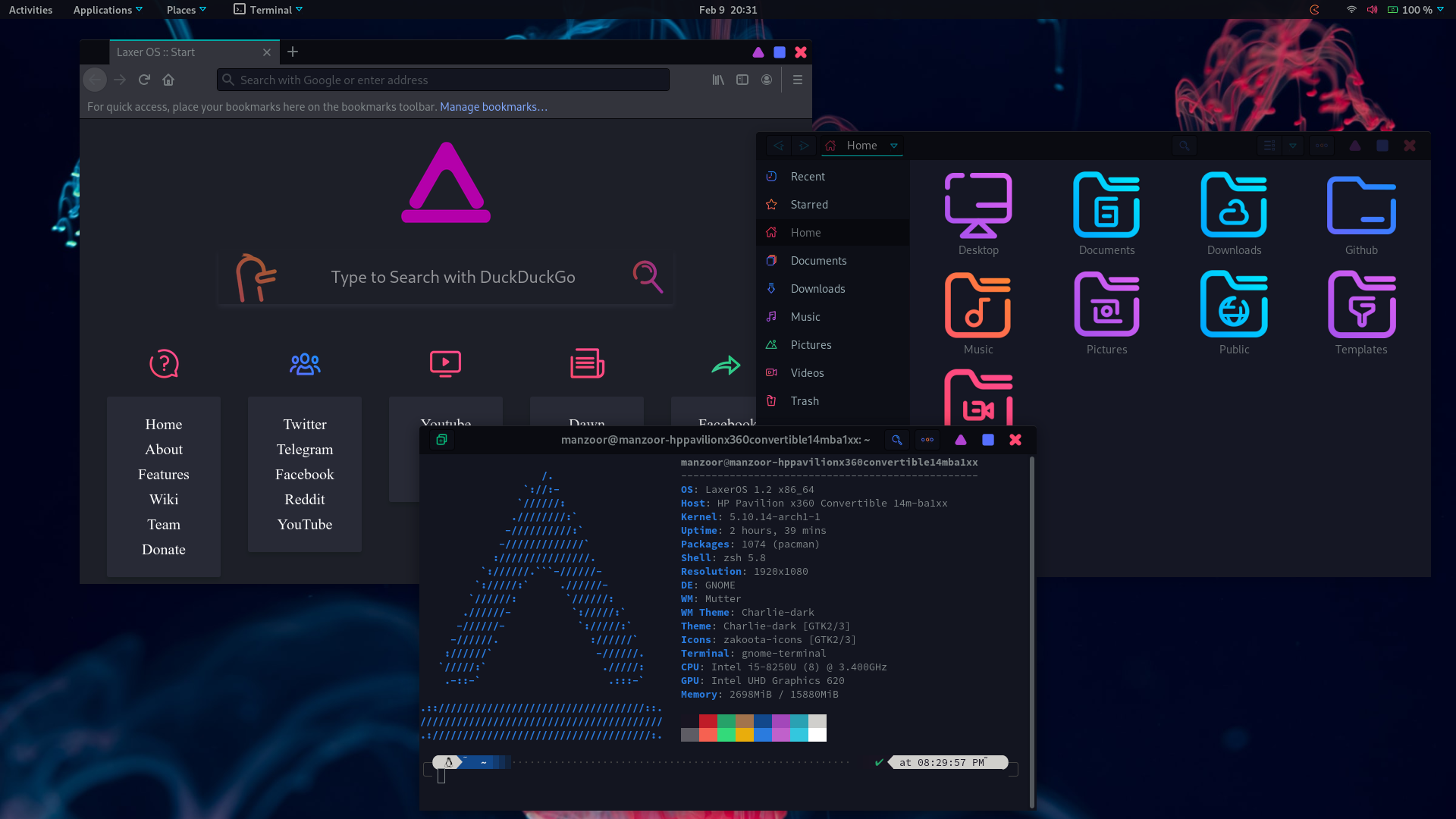Toggle list/grid view in Files header
This screenshot has width=1456, height=819.
point(1269,146)
